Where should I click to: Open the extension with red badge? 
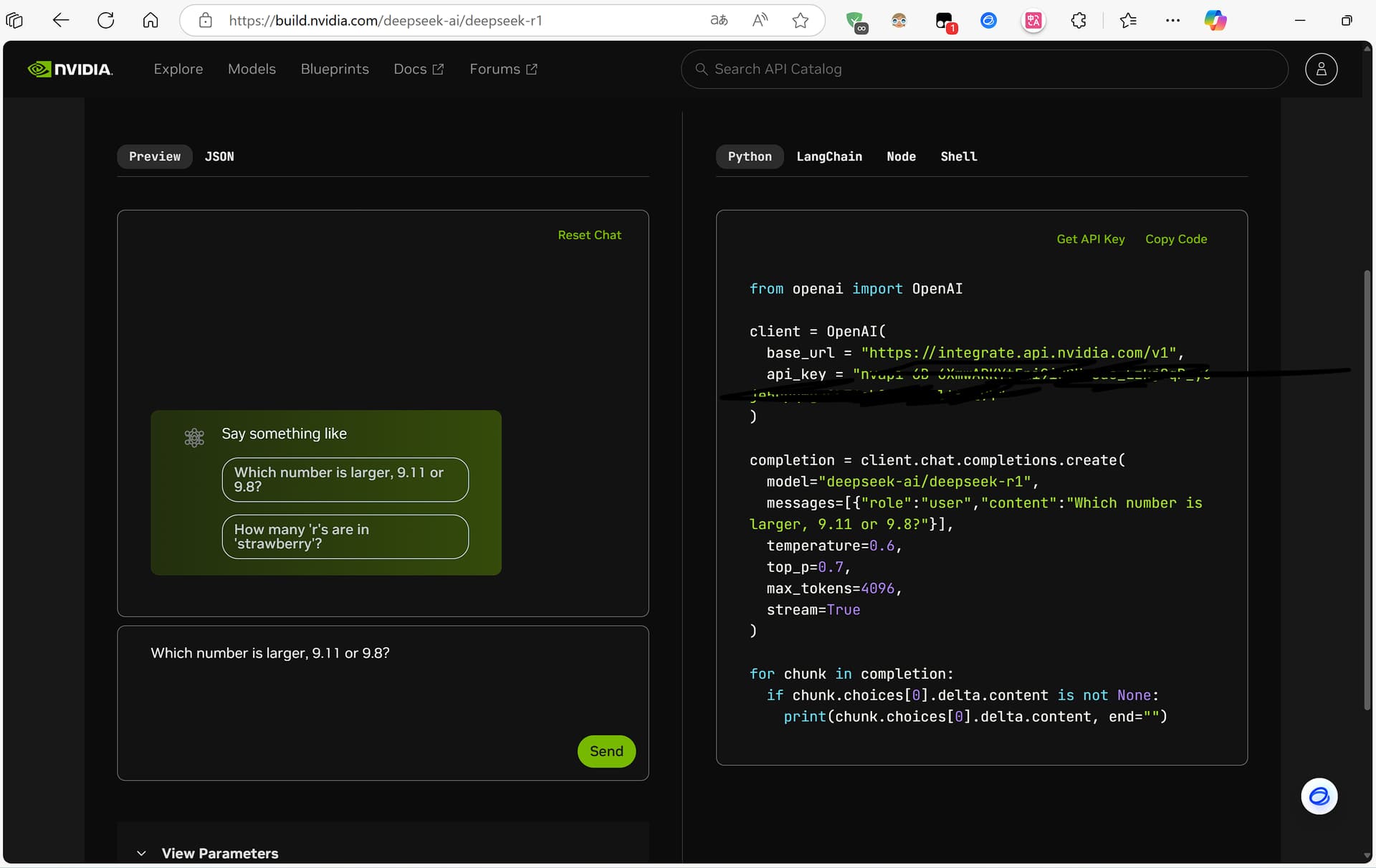(x=945, y=22)
